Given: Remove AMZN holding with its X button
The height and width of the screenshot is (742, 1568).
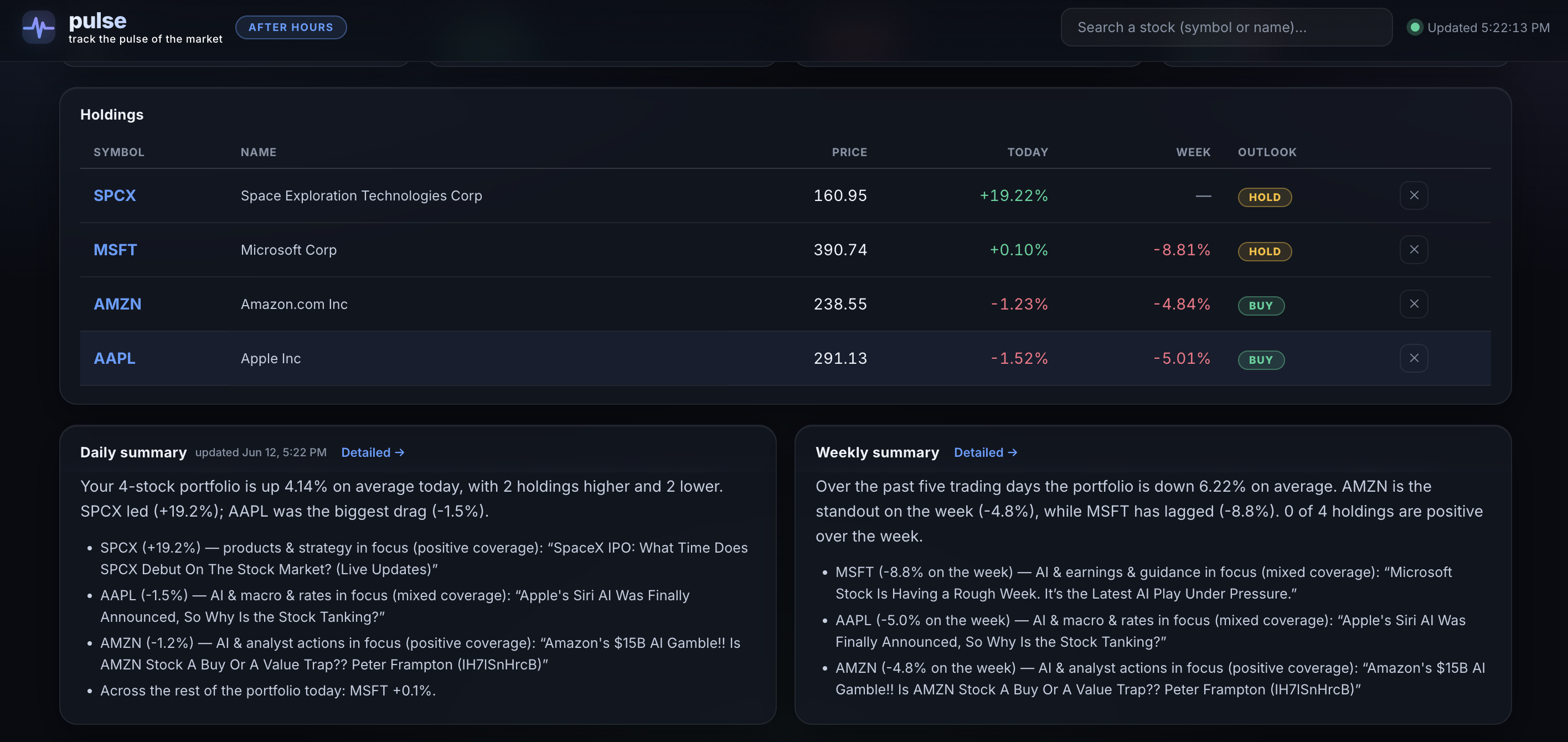Looking at the screenshot, I should 1414,304.
